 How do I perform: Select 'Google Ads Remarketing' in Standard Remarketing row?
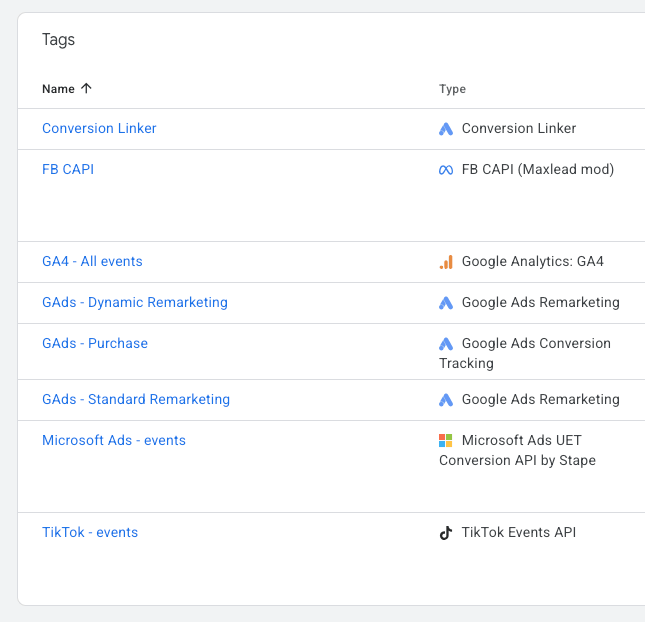click(x=541, y=399)
